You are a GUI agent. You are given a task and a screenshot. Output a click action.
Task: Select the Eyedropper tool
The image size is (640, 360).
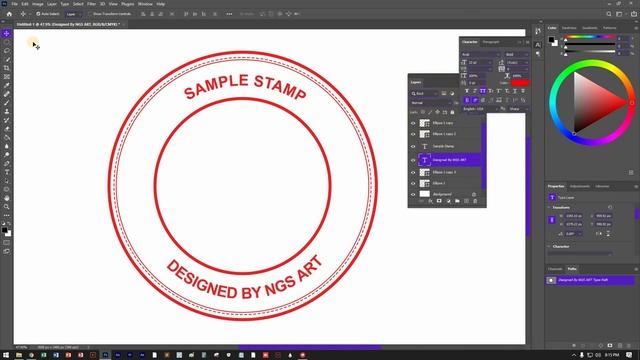coord(7,85)
